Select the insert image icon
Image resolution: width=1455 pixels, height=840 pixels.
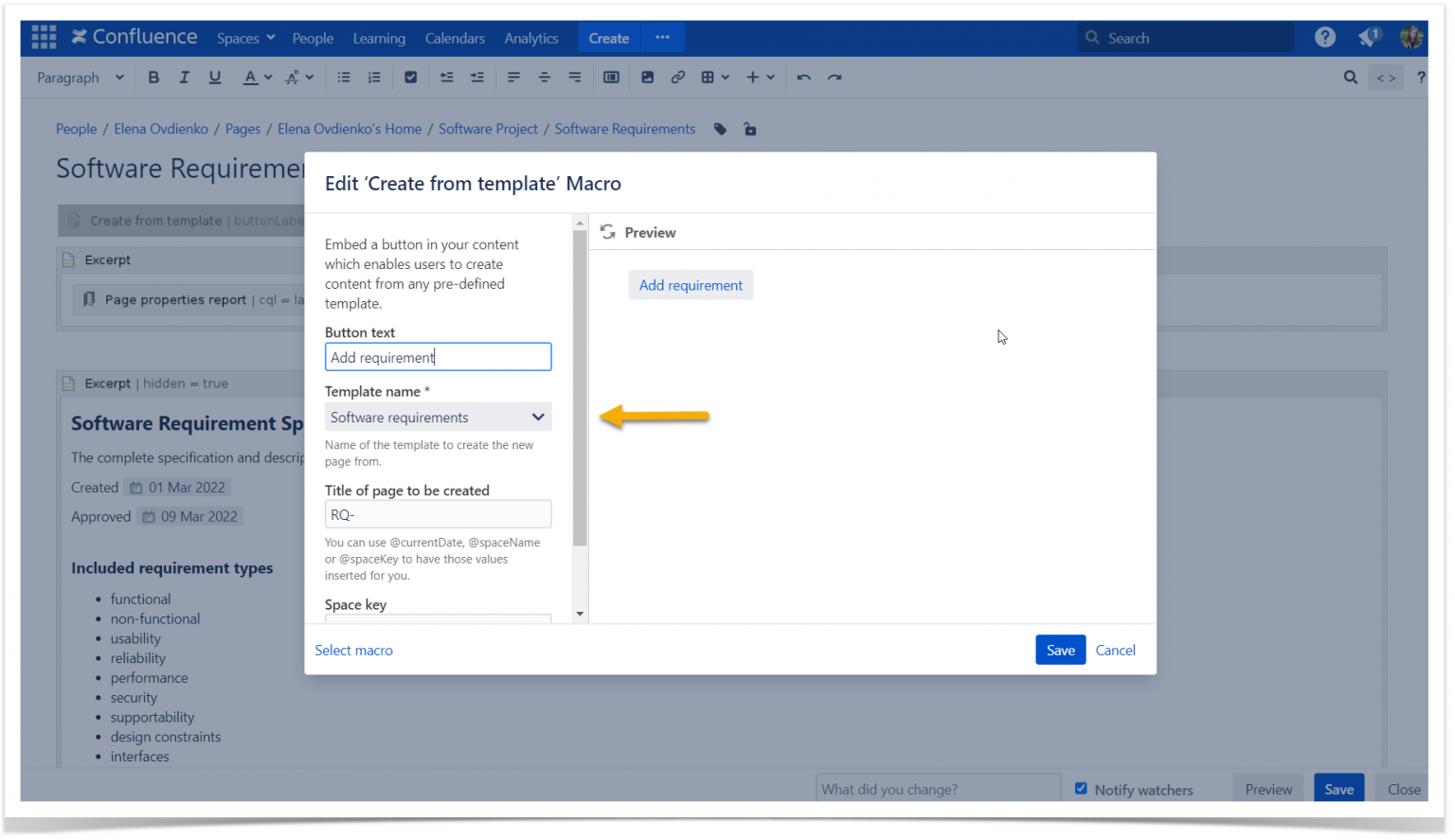(647, 77)
